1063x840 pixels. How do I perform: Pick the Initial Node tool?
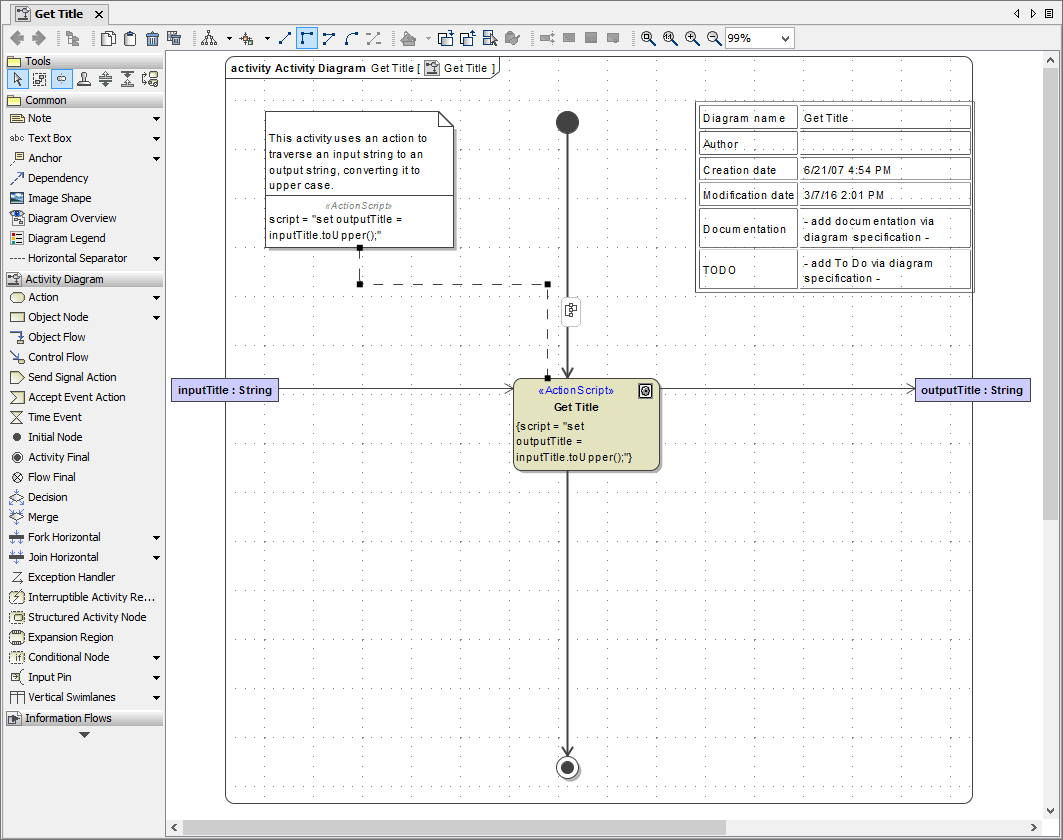(54, 437)
